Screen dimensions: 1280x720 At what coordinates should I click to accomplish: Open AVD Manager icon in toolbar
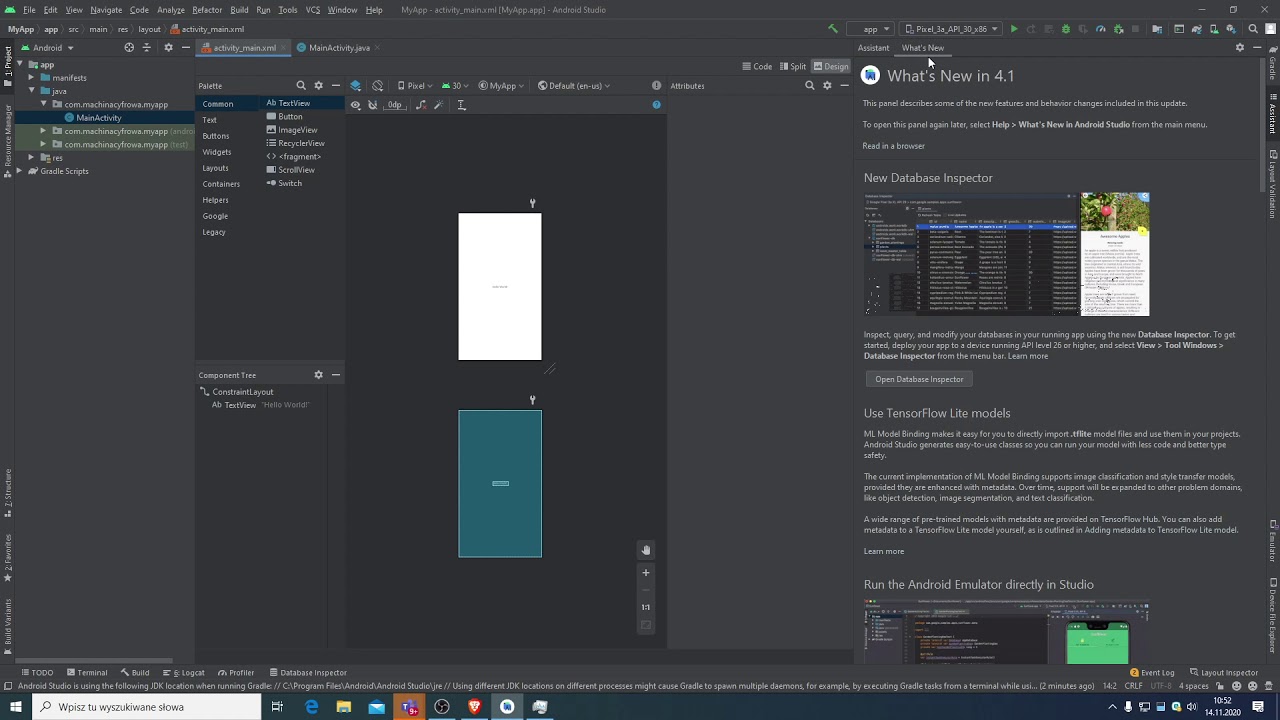tap(1214, 29)
